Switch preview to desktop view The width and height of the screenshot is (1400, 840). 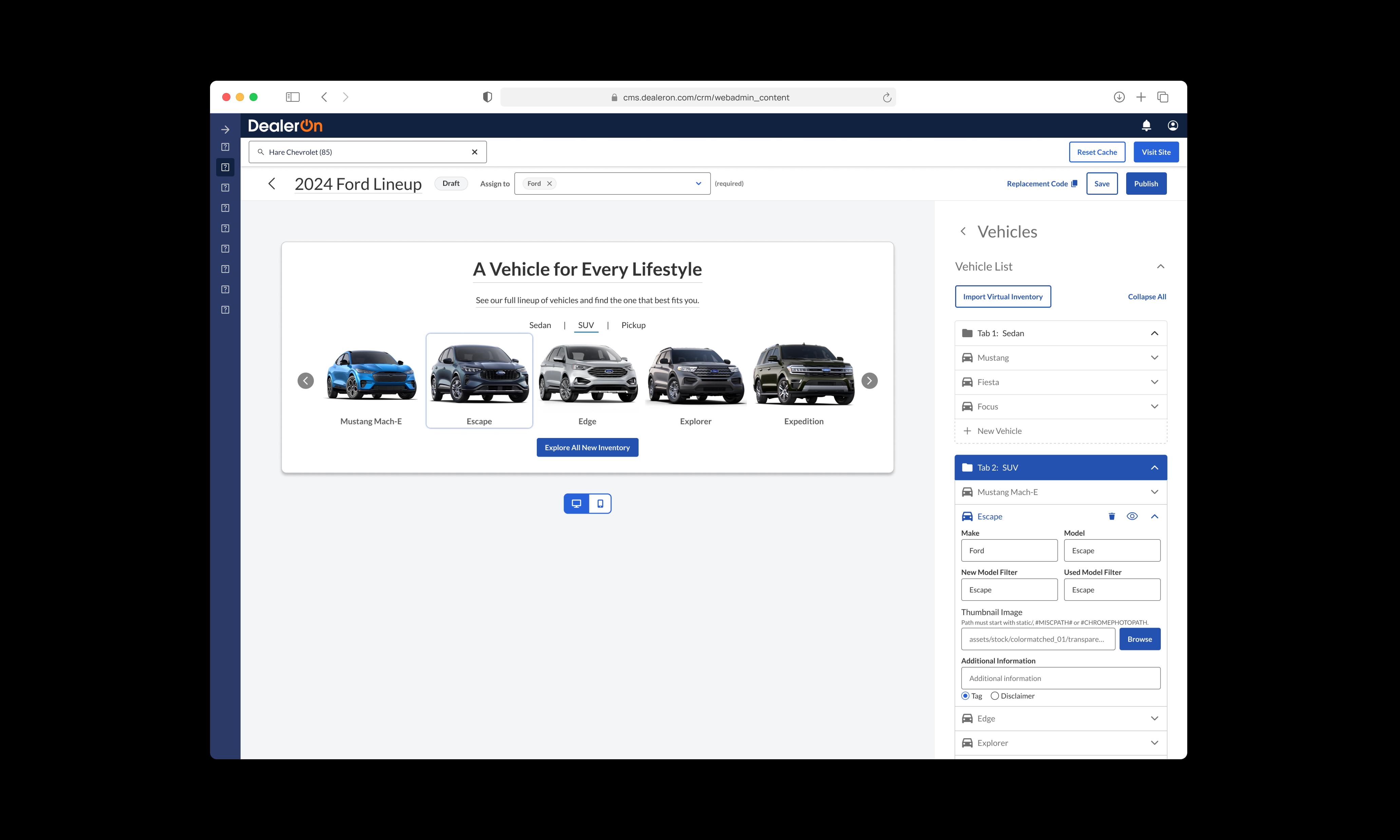click(576, 504)
